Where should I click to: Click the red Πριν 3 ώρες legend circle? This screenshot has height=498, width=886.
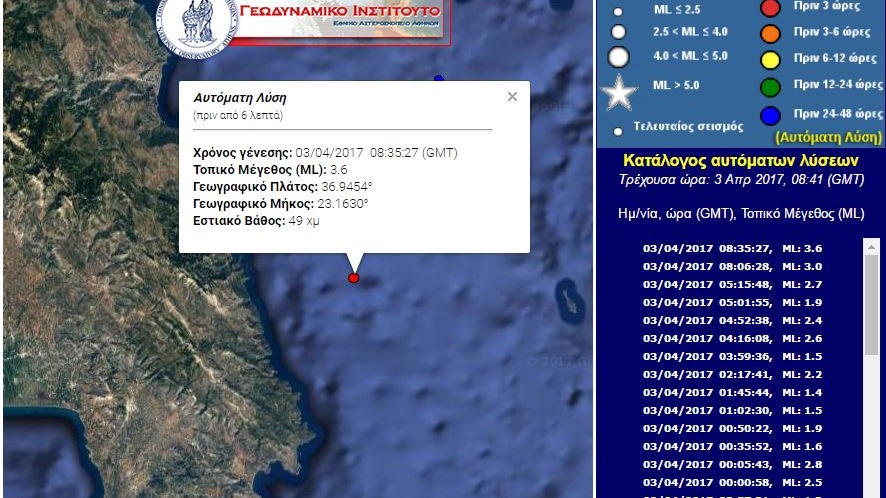pos(770,8)
